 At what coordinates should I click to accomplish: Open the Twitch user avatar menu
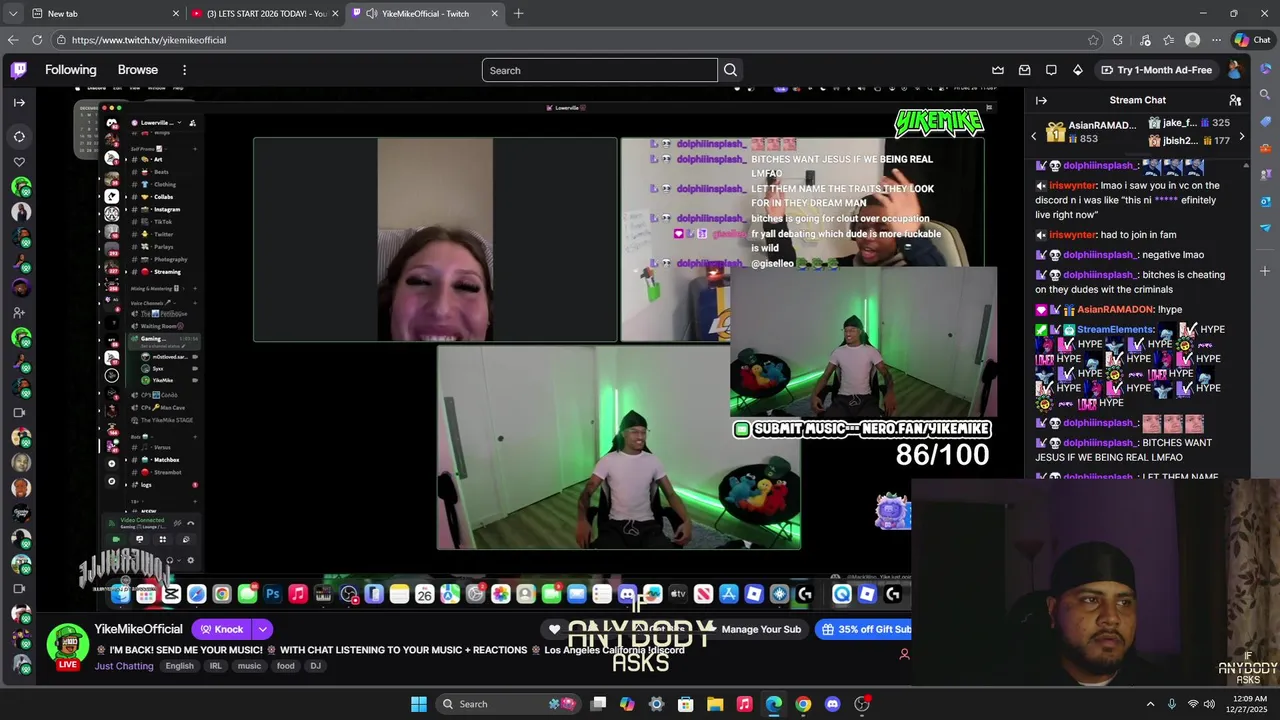pos(1235,70)
